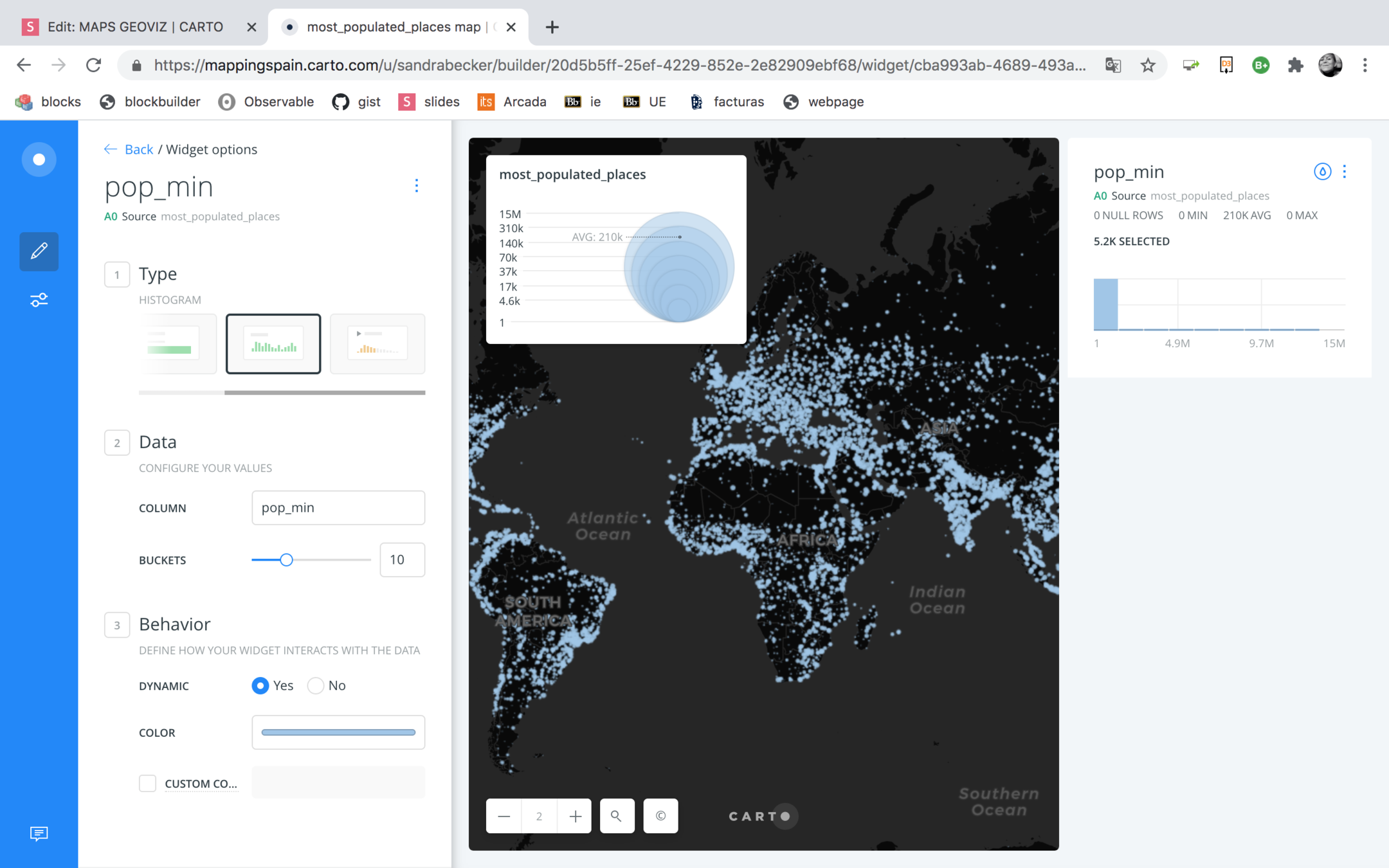
Task: Click the Back link
Action: click(x=138, y=149)
